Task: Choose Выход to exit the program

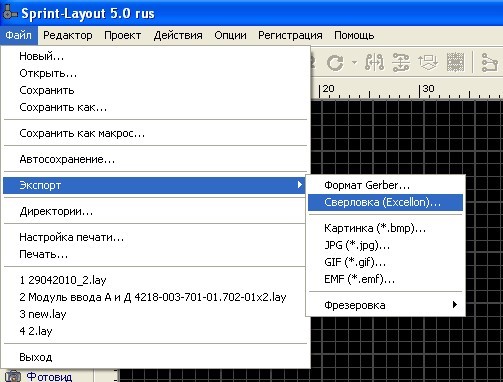Action: click(x=155, y=357)
